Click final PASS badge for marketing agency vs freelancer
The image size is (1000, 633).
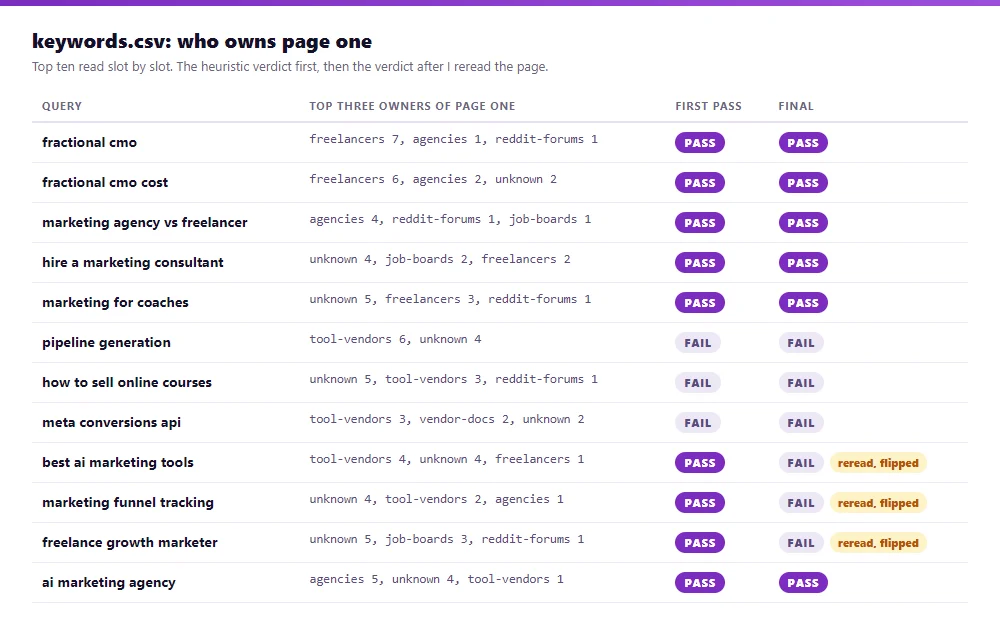[x=803, y=223]
